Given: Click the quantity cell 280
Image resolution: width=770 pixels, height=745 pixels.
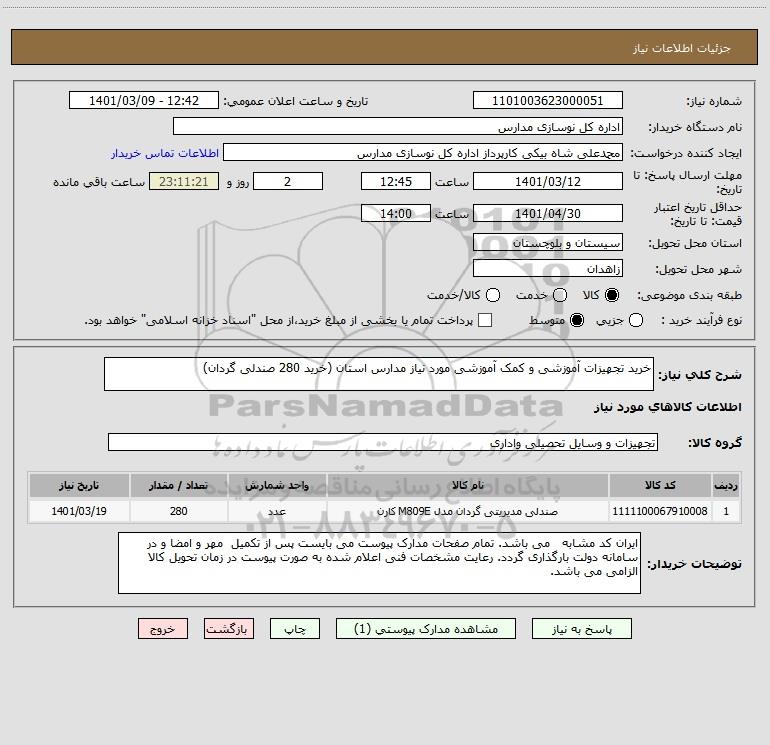Looking at the screenshot, I should click(x=178, y=511).
